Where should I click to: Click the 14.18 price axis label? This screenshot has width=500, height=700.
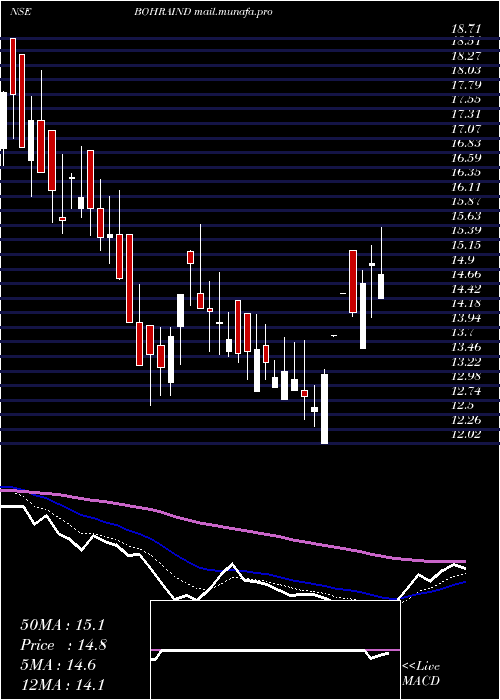(466, 304)
